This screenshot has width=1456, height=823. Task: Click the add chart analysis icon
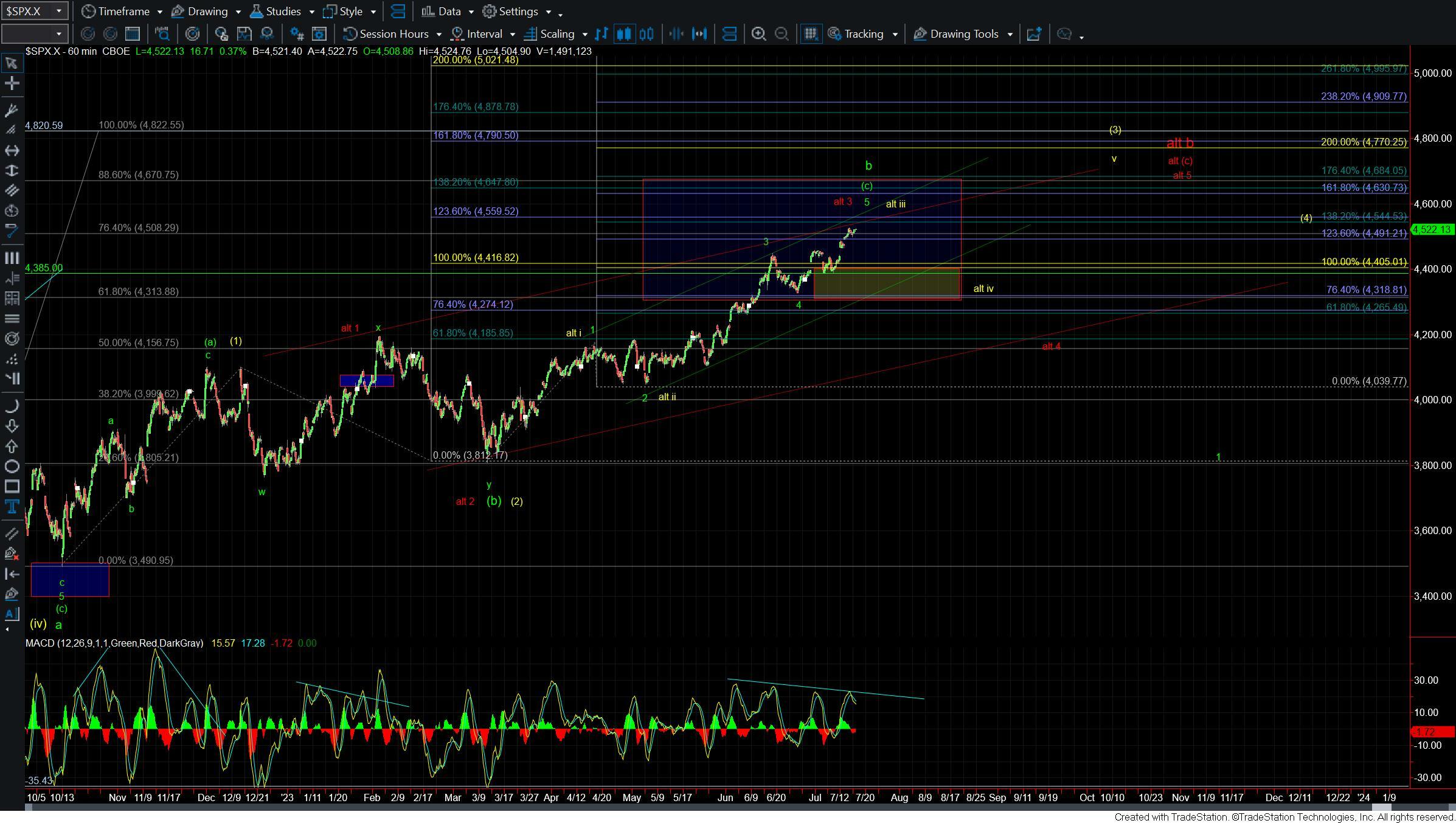(1034, 34)
